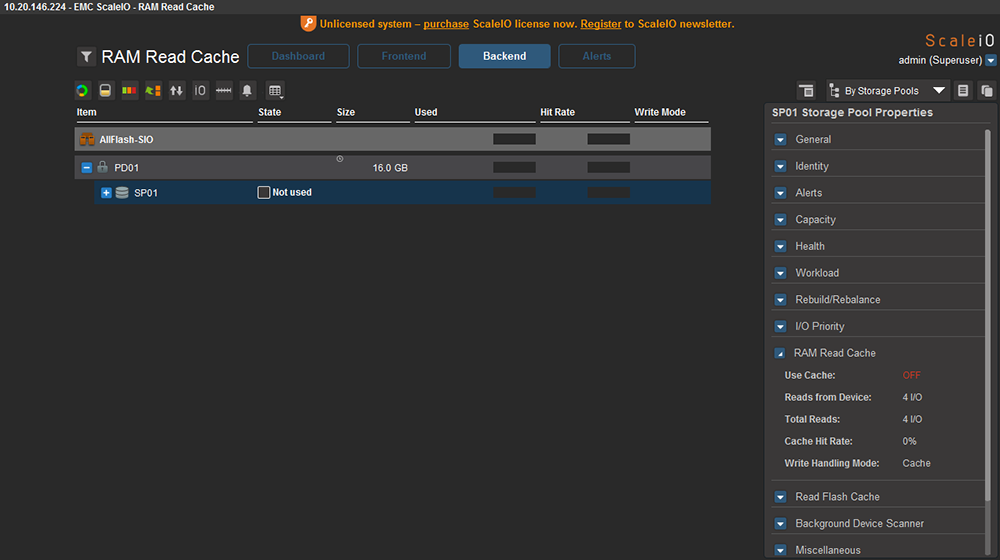Expand the I/O Priority properties section
1000x560 pixels.
tap(781, 327)
